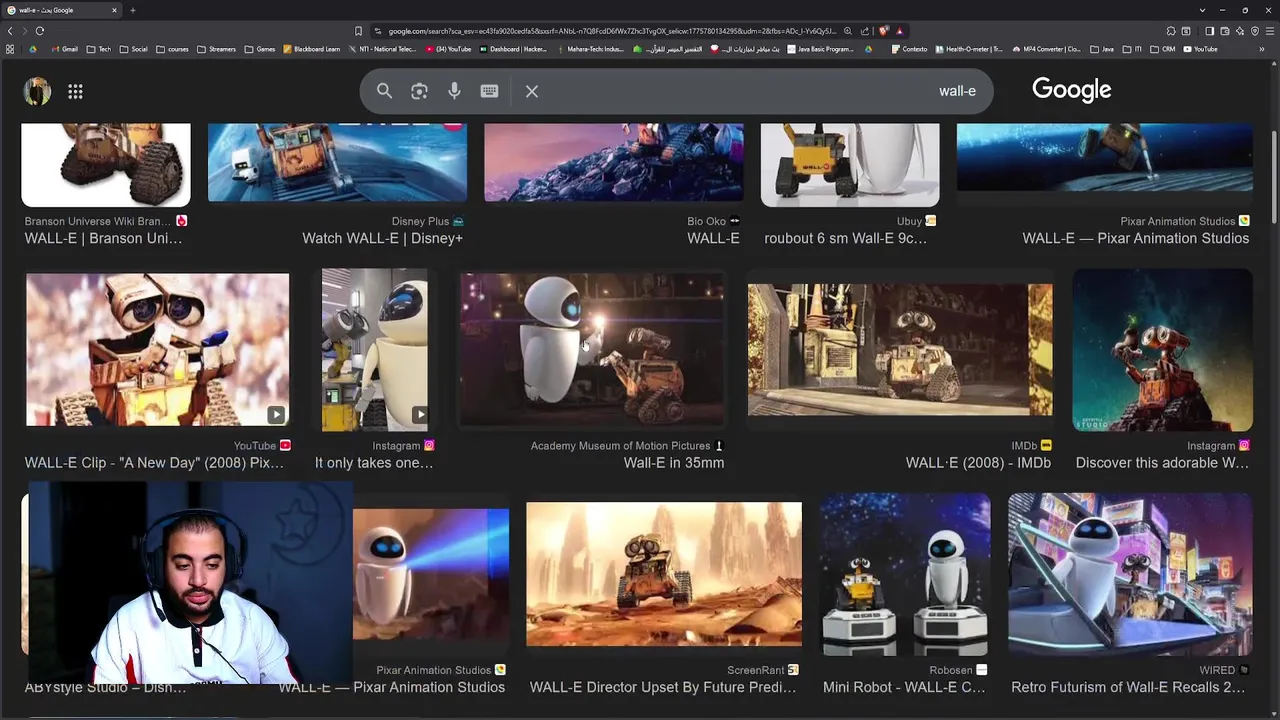Go back to the previous page

click(x=10, y=31)
